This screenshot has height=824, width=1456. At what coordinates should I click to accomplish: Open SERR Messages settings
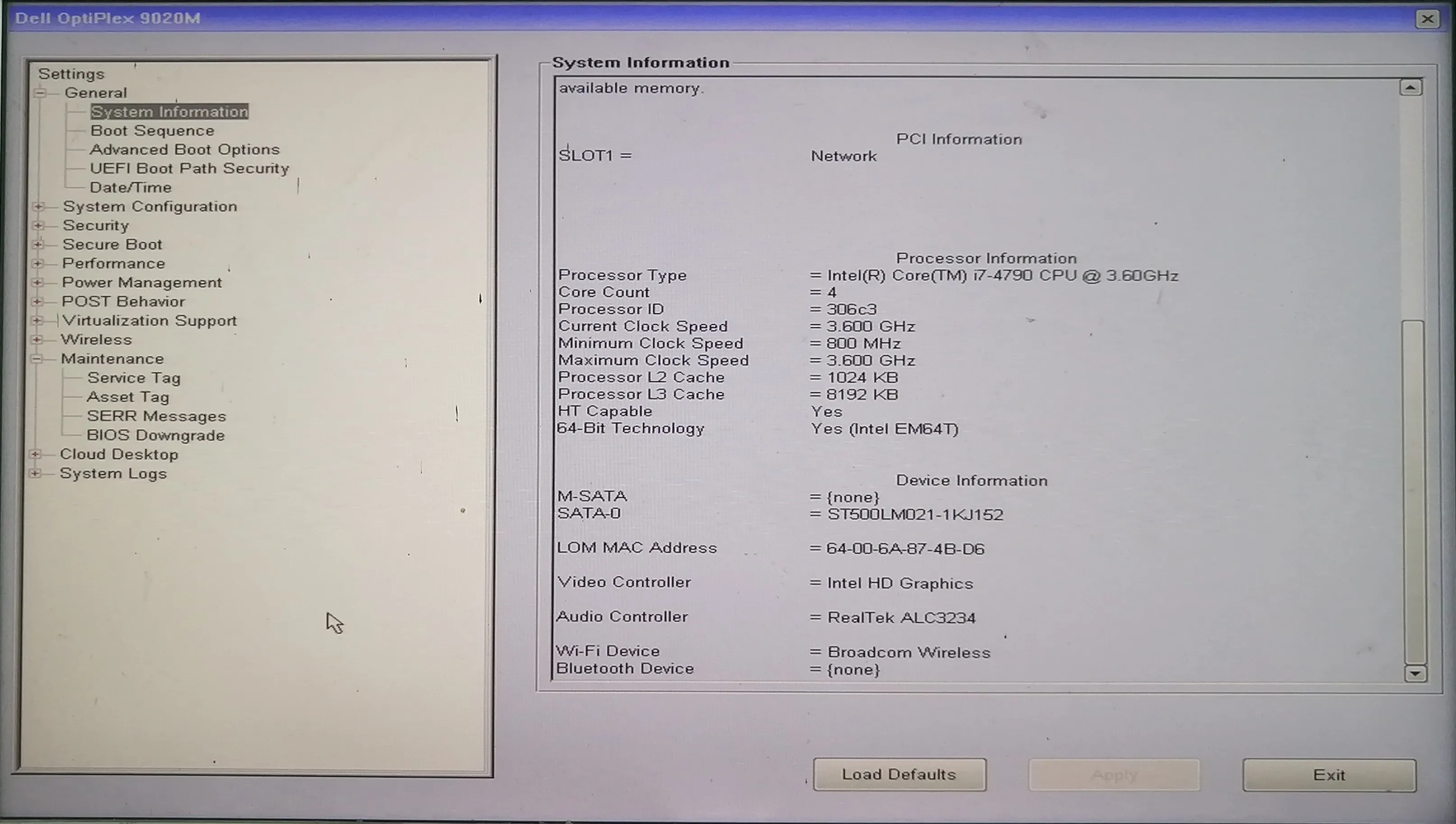pos(156,416)
